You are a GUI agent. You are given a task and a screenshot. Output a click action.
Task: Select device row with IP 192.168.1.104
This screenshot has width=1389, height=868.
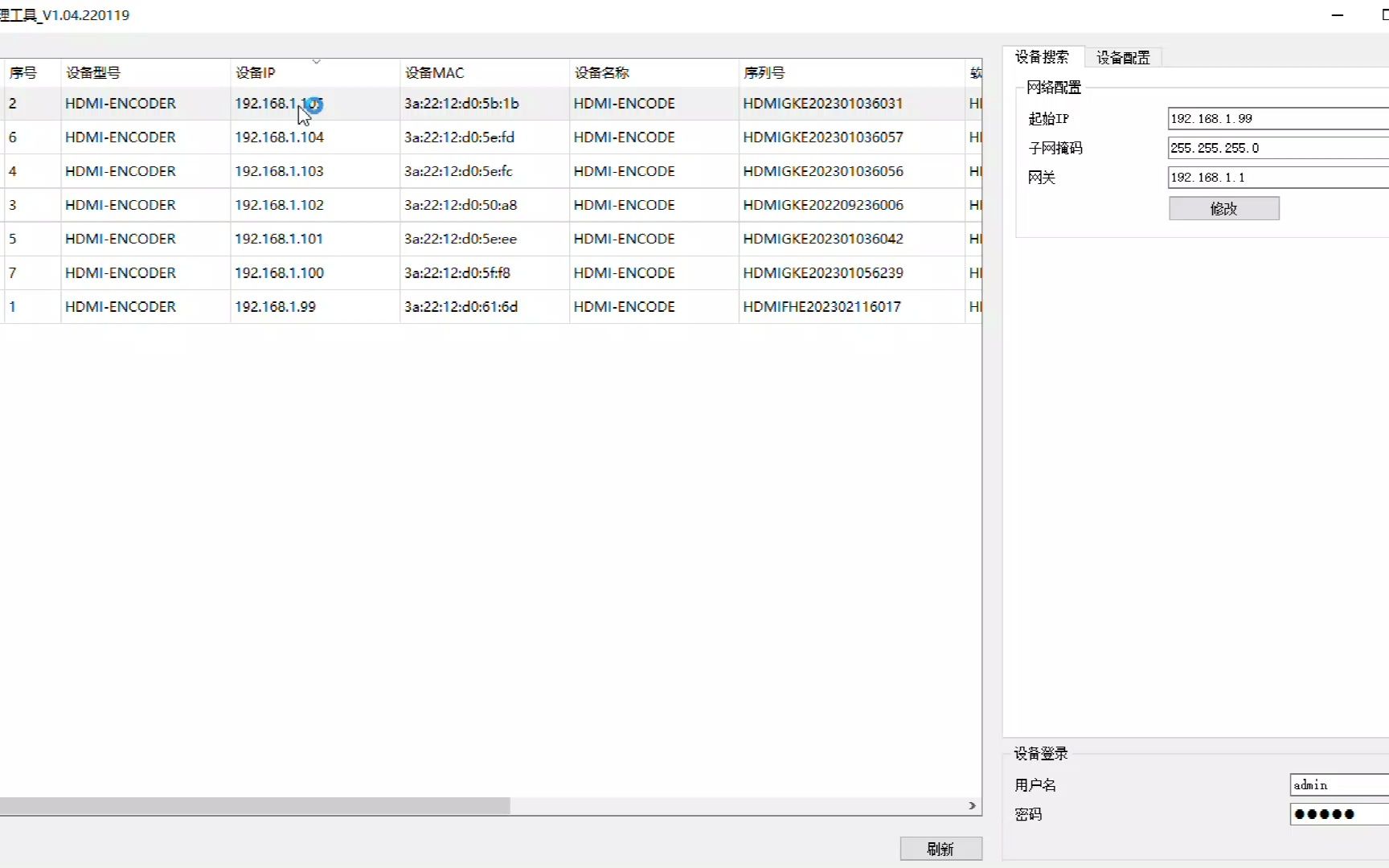[279, 137]
